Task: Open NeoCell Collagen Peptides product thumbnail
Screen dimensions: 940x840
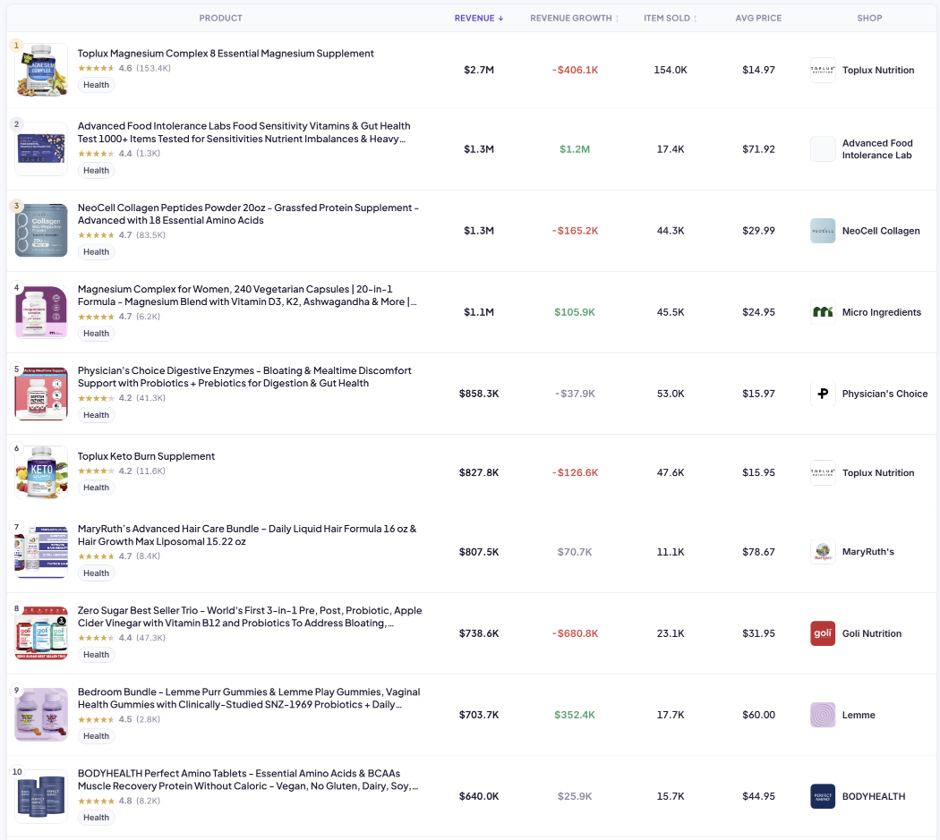Action: pyautogui.click(x=41, y=230)
